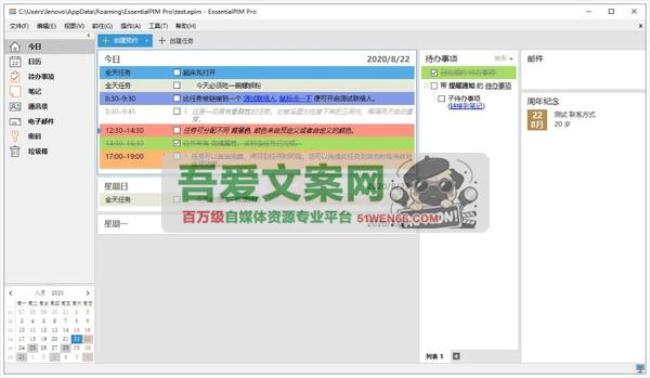
Task: Tick the 提醒通知 to-do checkbox
Action: pos(434,86)
